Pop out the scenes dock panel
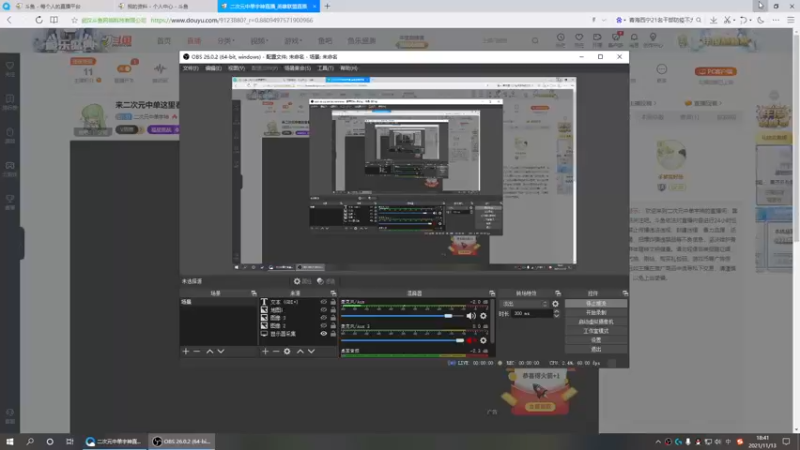The width and height of the screenshot is (800, 450). 254,293
